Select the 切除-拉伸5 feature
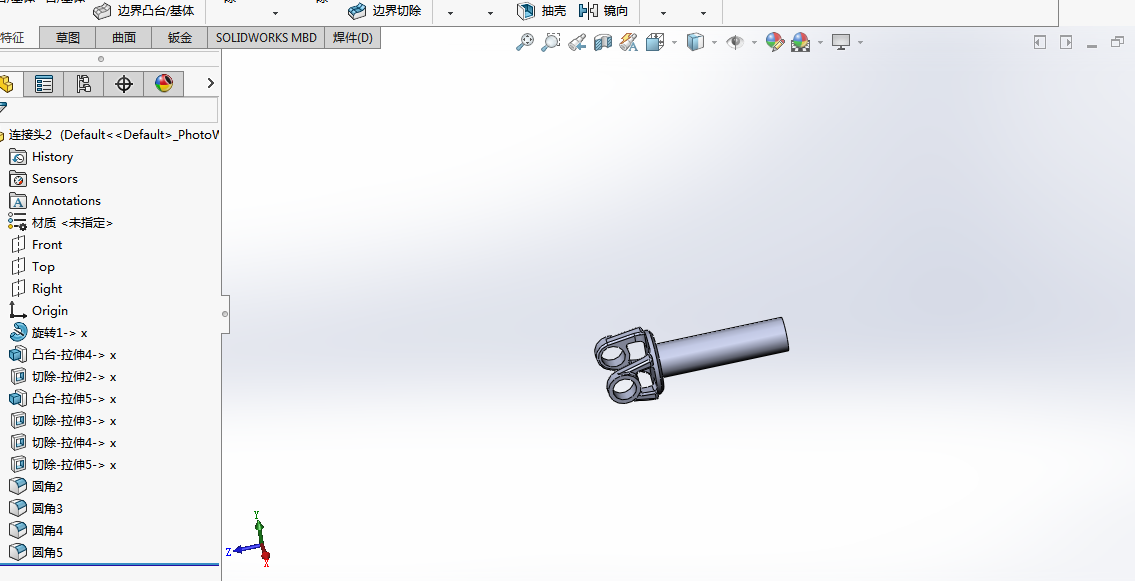Screen dimensions: 1135x581 (x=63, y=465)
